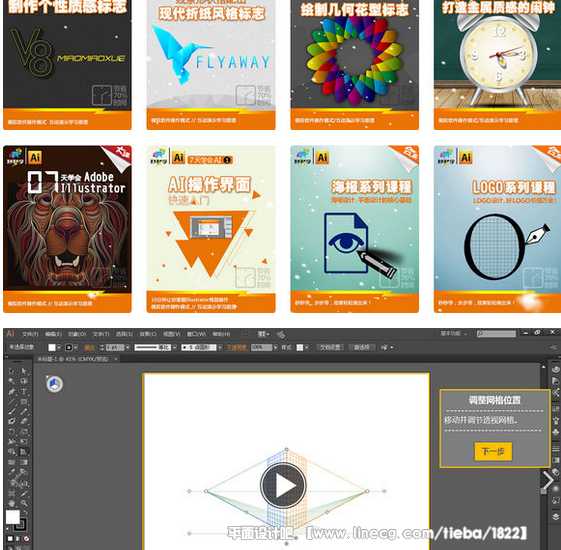Select the Eyedropper tool
Image resolution: width=561 pixels, height=550 pixels.
(x=11, y=472)
